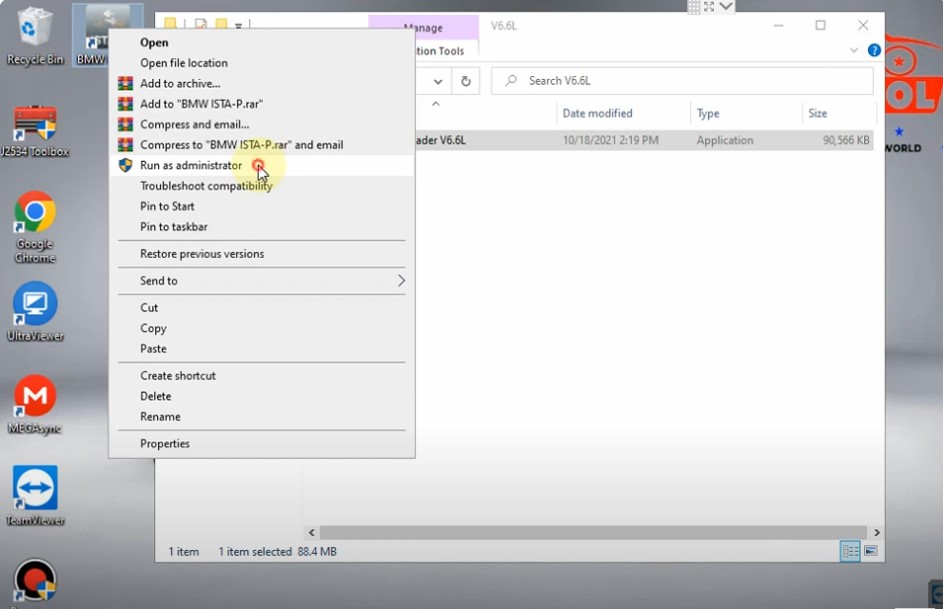Screen dimensions: 943x609
Task: Select the J2534 Toolbox desktop shortcut
Action: pyautogui.click(x=35, y=127)
